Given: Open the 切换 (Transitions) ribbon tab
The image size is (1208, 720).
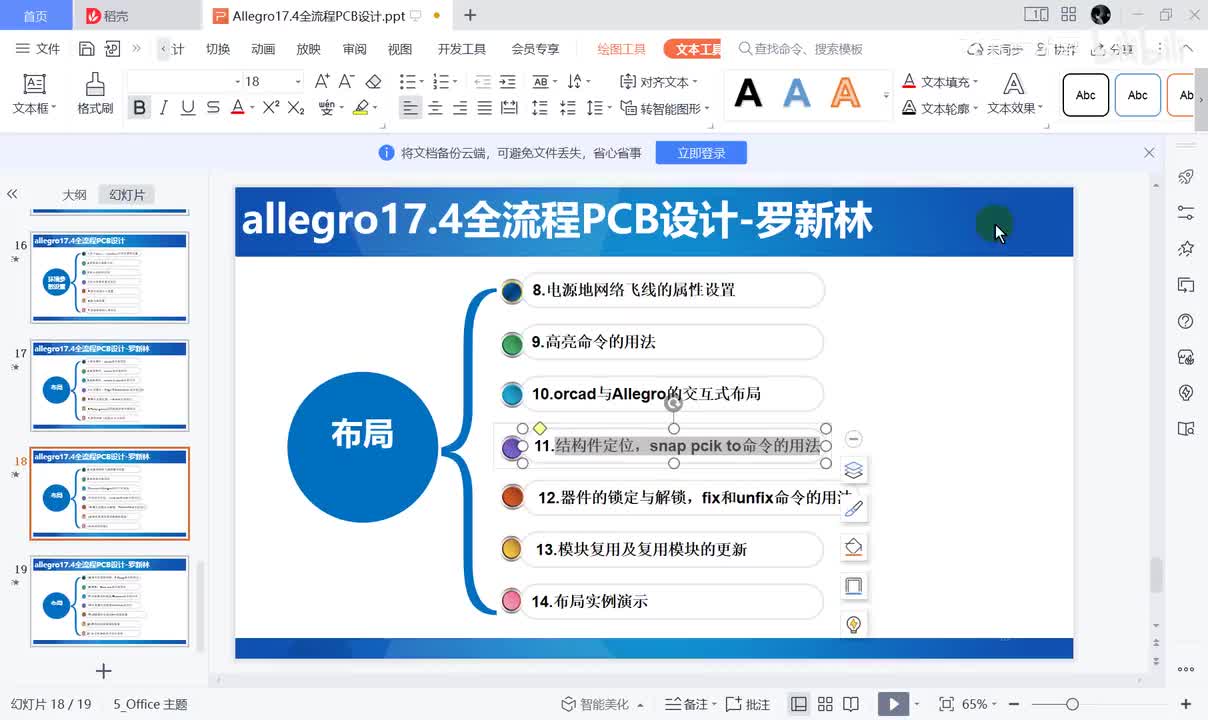Looking at the screenshot, I should pos(218,49).
